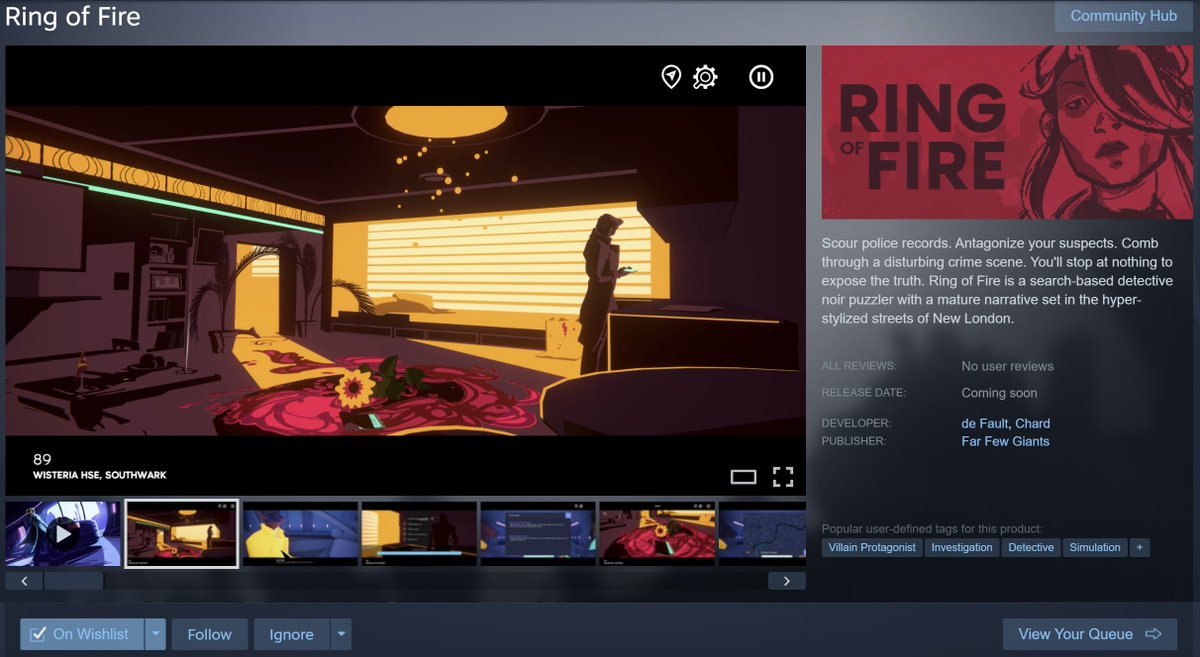Select the blue dialog window thumbnail
The image size is (1200, 657).
click(537, 534)
